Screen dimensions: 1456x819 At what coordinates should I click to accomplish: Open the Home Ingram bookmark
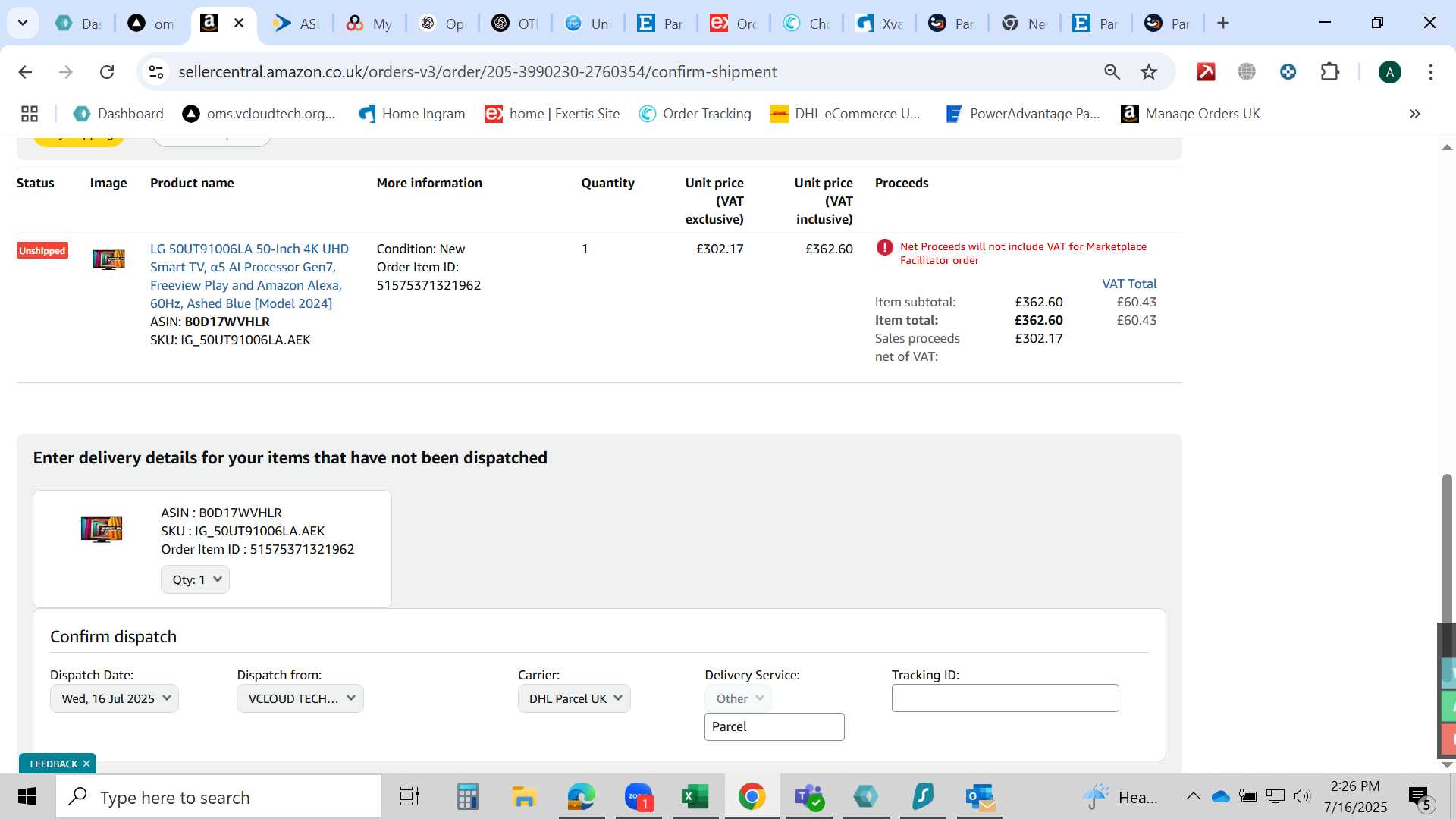(x=412, y=114)
